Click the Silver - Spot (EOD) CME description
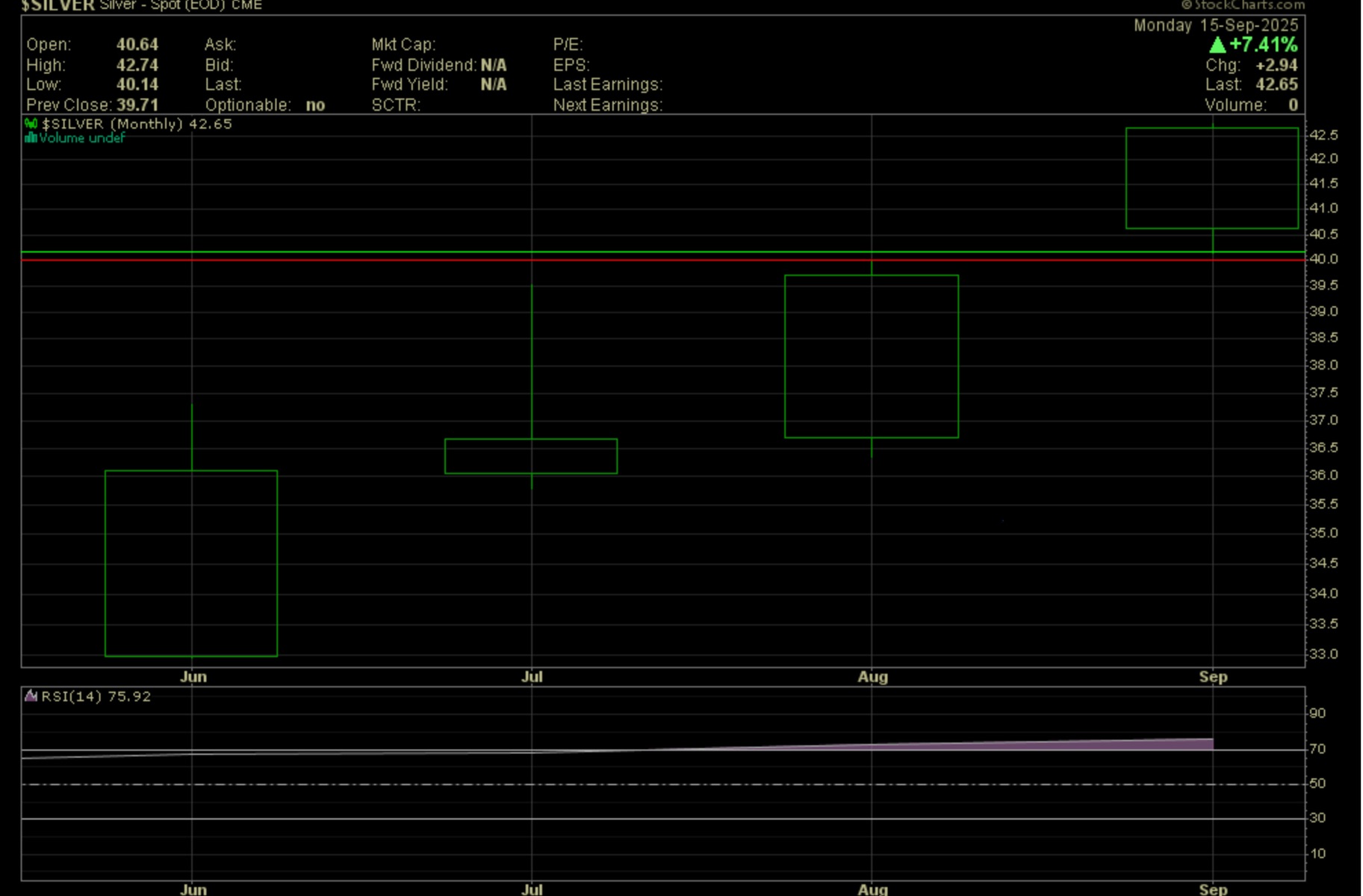 [181, 5]
